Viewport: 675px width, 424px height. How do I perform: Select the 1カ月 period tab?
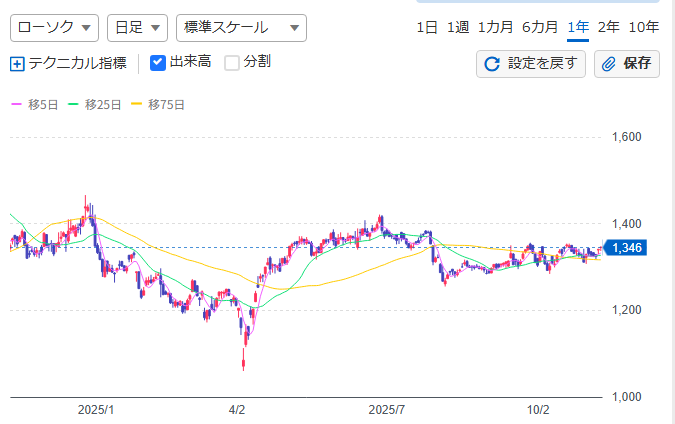(x=495, y=28)
